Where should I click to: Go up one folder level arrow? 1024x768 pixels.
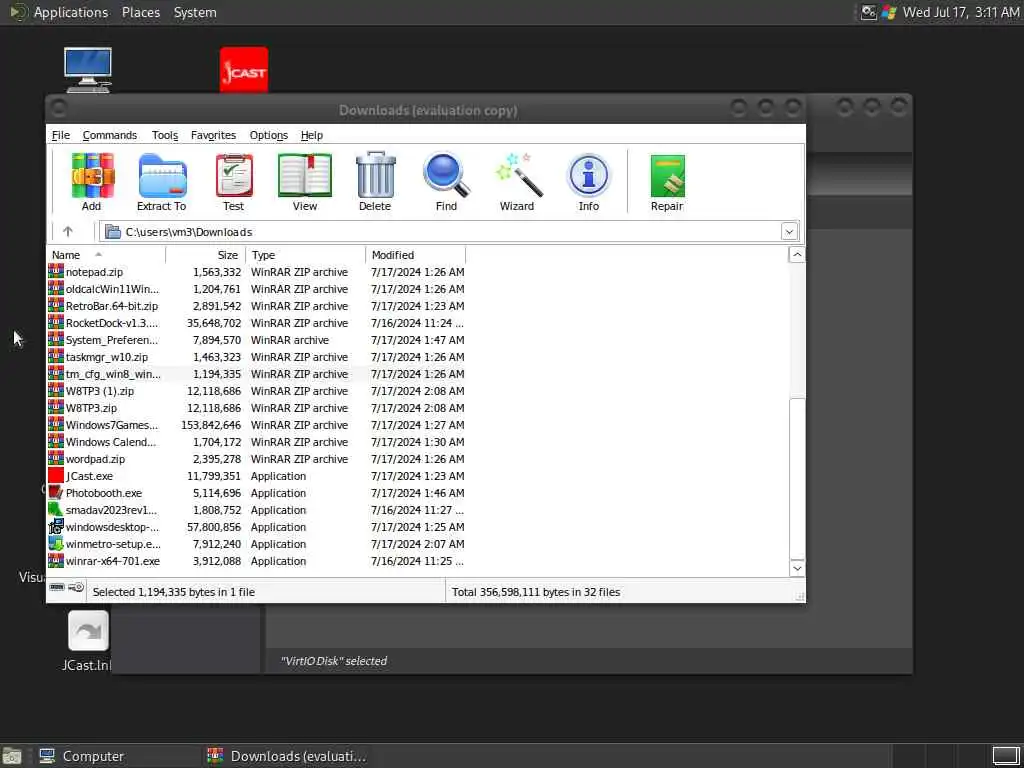tap(68, 231)
